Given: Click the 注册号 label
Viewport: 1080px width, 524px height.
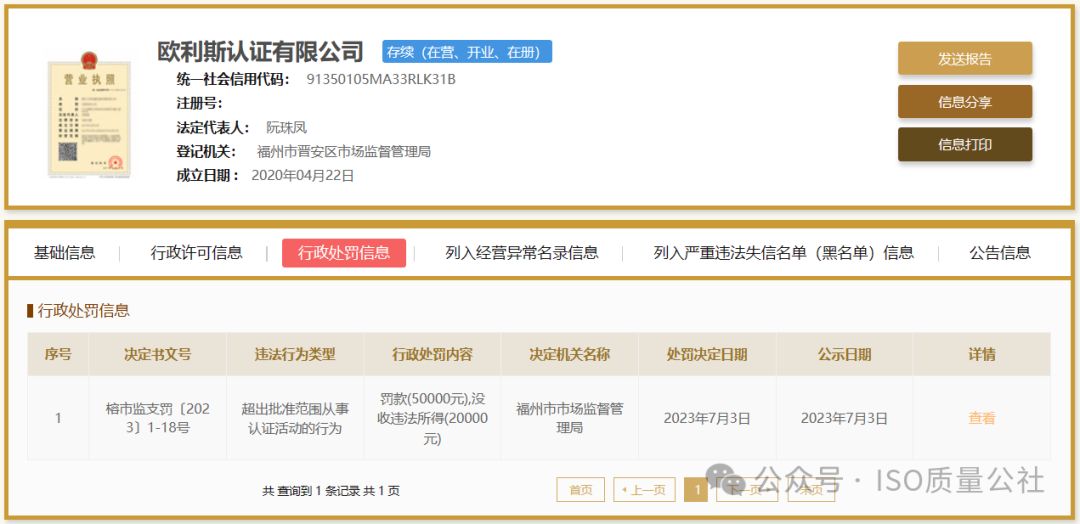Looking at the screenshot, I should (x=199, y=103).
